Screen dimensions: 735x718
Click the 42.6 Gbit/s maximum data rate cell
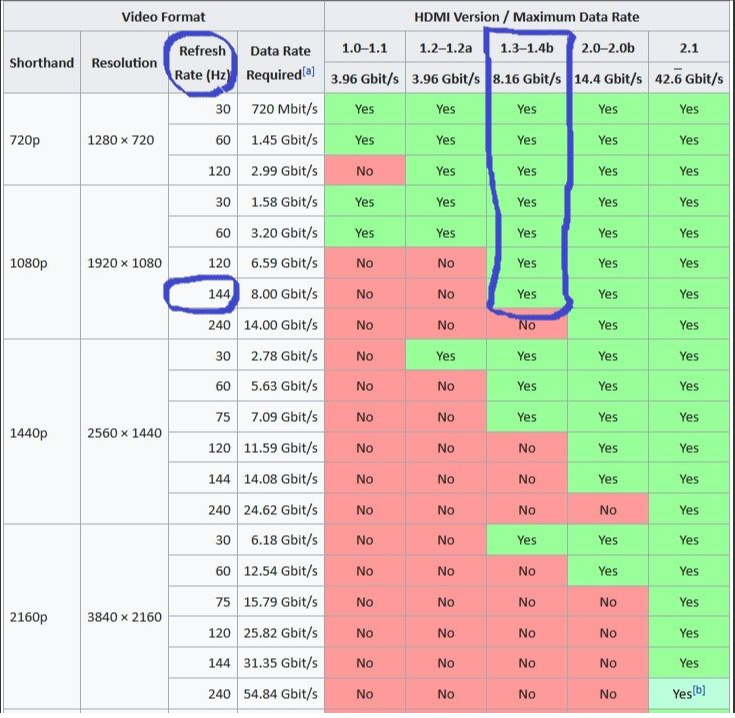689,78
